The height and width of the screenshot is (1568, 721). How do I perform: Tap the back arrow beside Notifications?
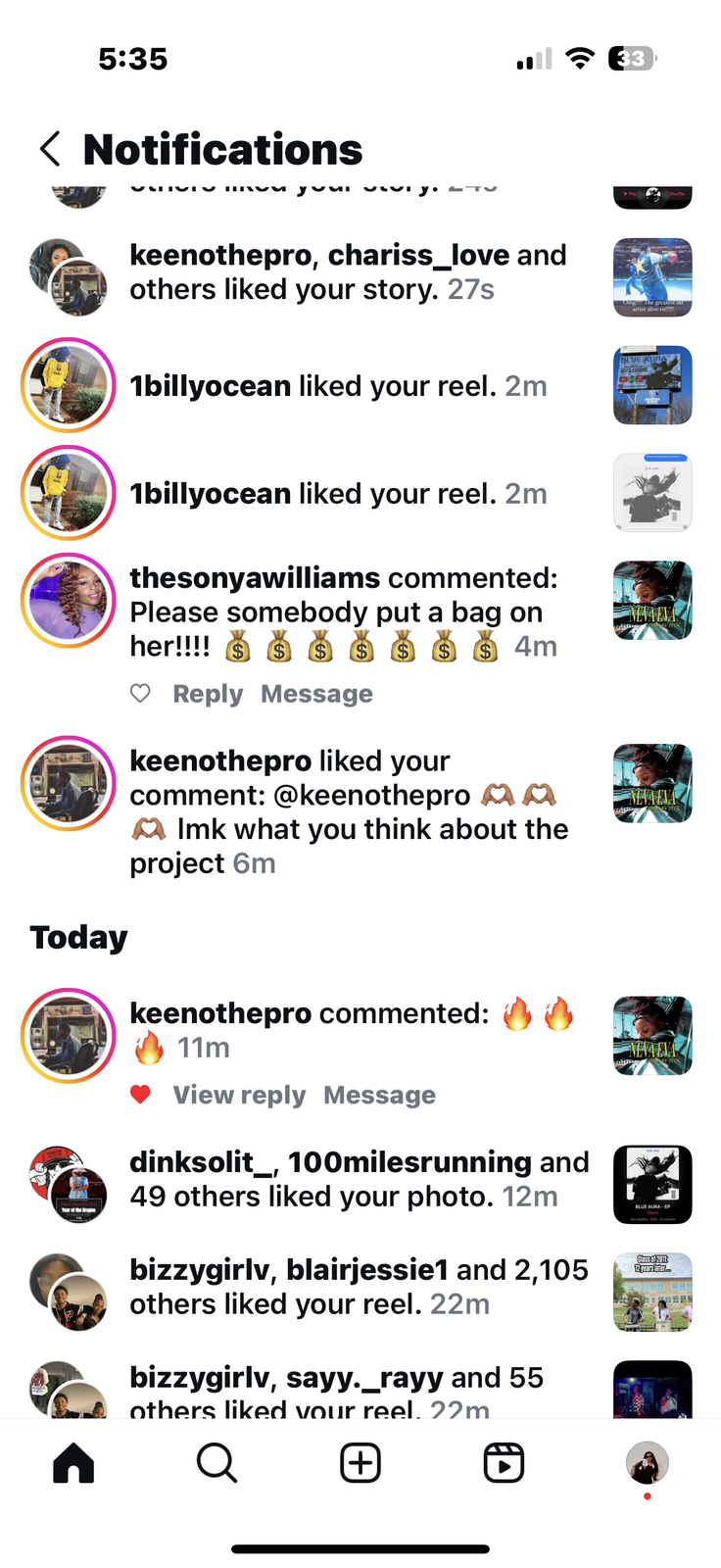pos(50,149)
